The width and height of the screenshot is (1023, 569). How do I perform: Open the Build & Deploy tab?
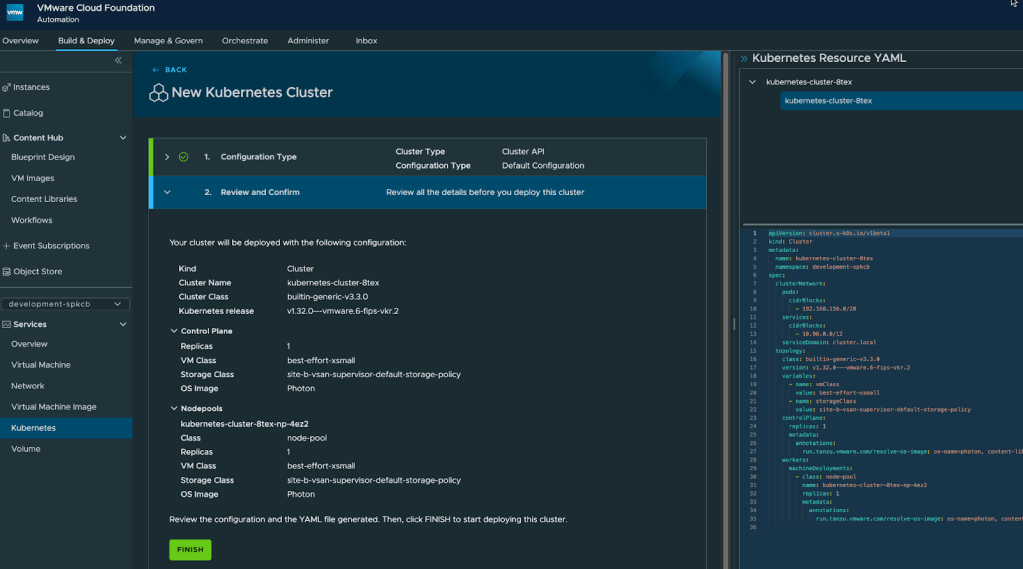click(x=86, y=40)
